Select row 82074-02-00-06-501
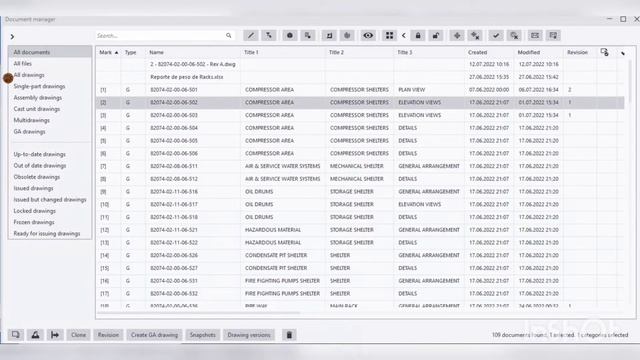This screenshot has height=360, width=640. pyautogui.click(x=360, y=89)
